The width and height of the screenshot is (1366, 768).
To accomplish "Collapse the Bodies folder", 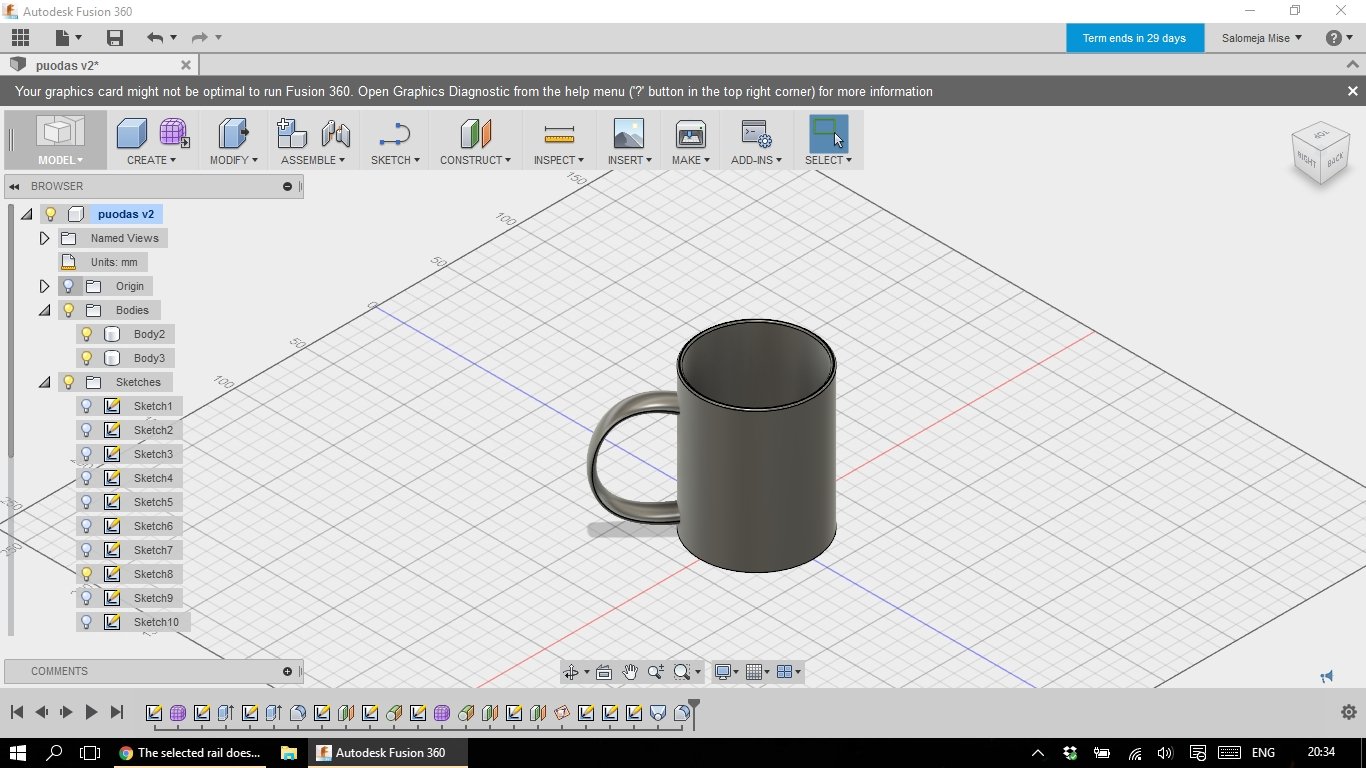I will click(x=44, y=310).
